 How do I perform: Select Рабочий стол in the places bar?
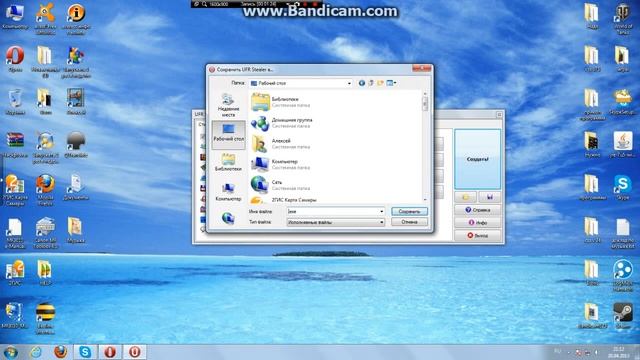[x=228, y=134]
